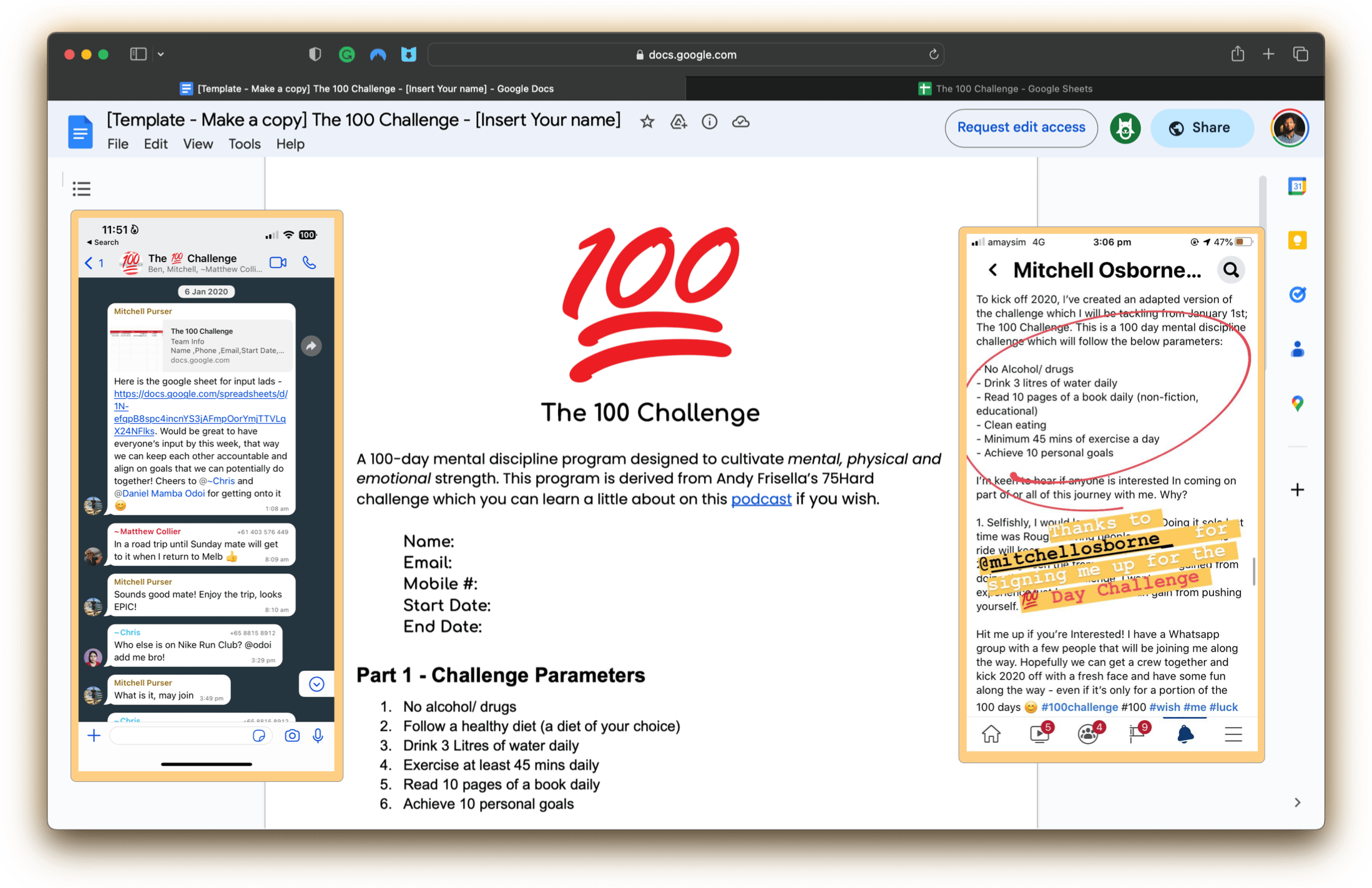This screenshot has height=888, width=1372.
Task: Click the back chevron in the chat screenshot
Action: click(89, 263)
